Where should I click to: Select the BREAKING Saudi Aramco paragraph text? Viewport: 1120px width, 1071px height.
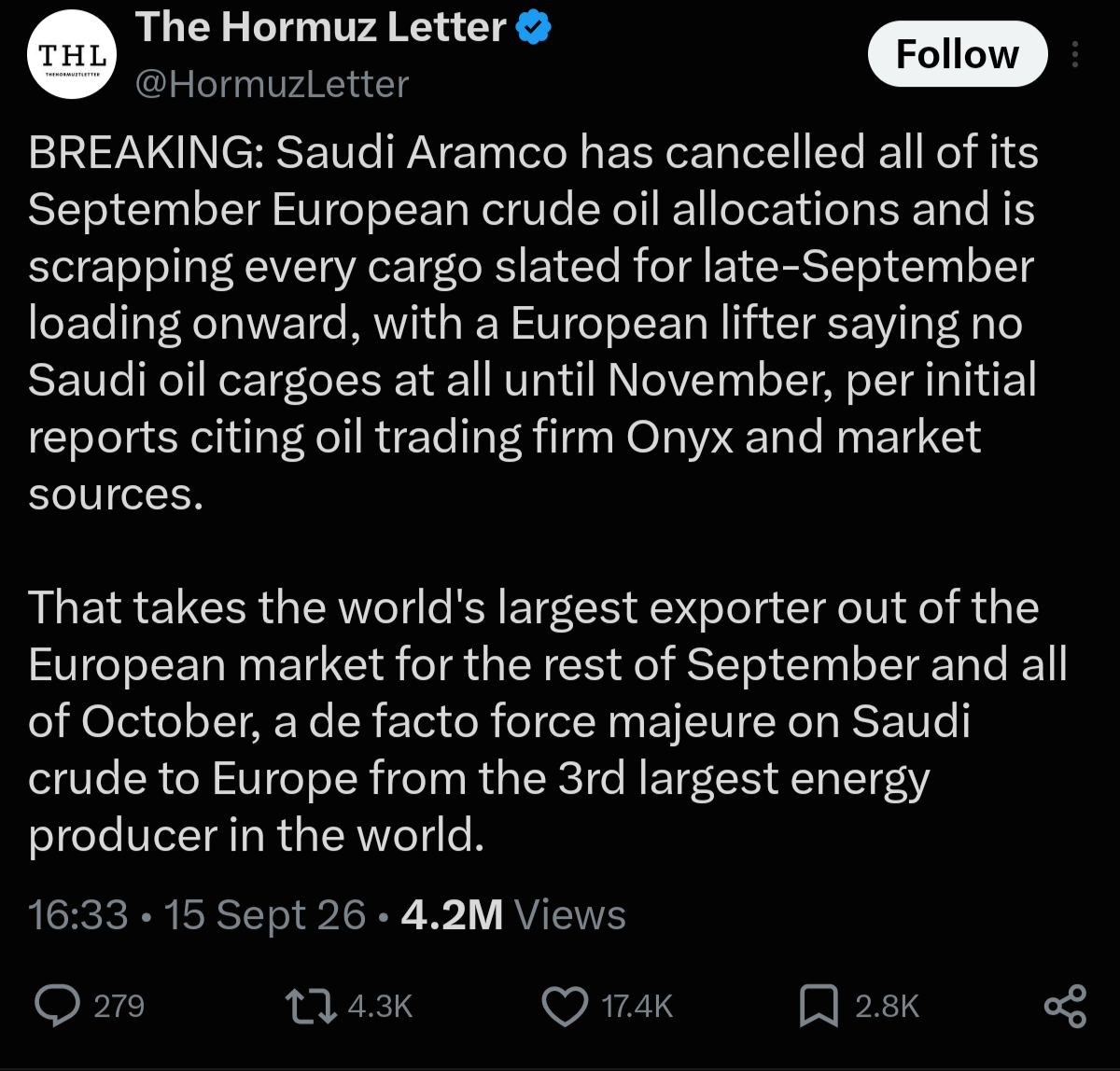click(533, 323)
